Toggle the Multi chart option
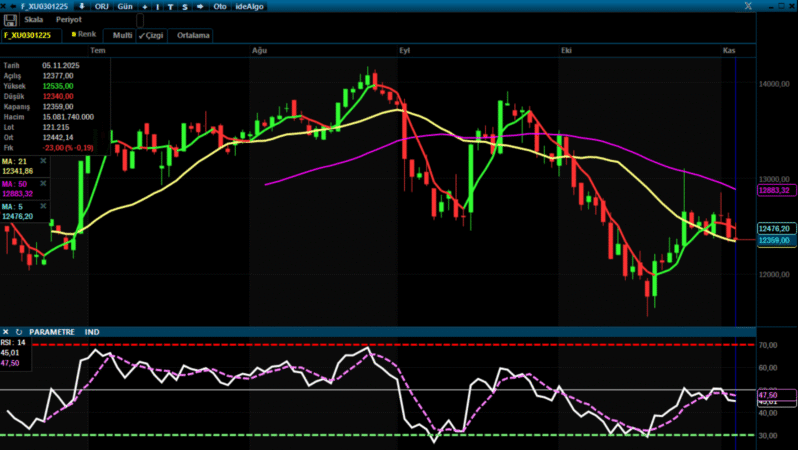The image size is (798, 450). point(122,35)
